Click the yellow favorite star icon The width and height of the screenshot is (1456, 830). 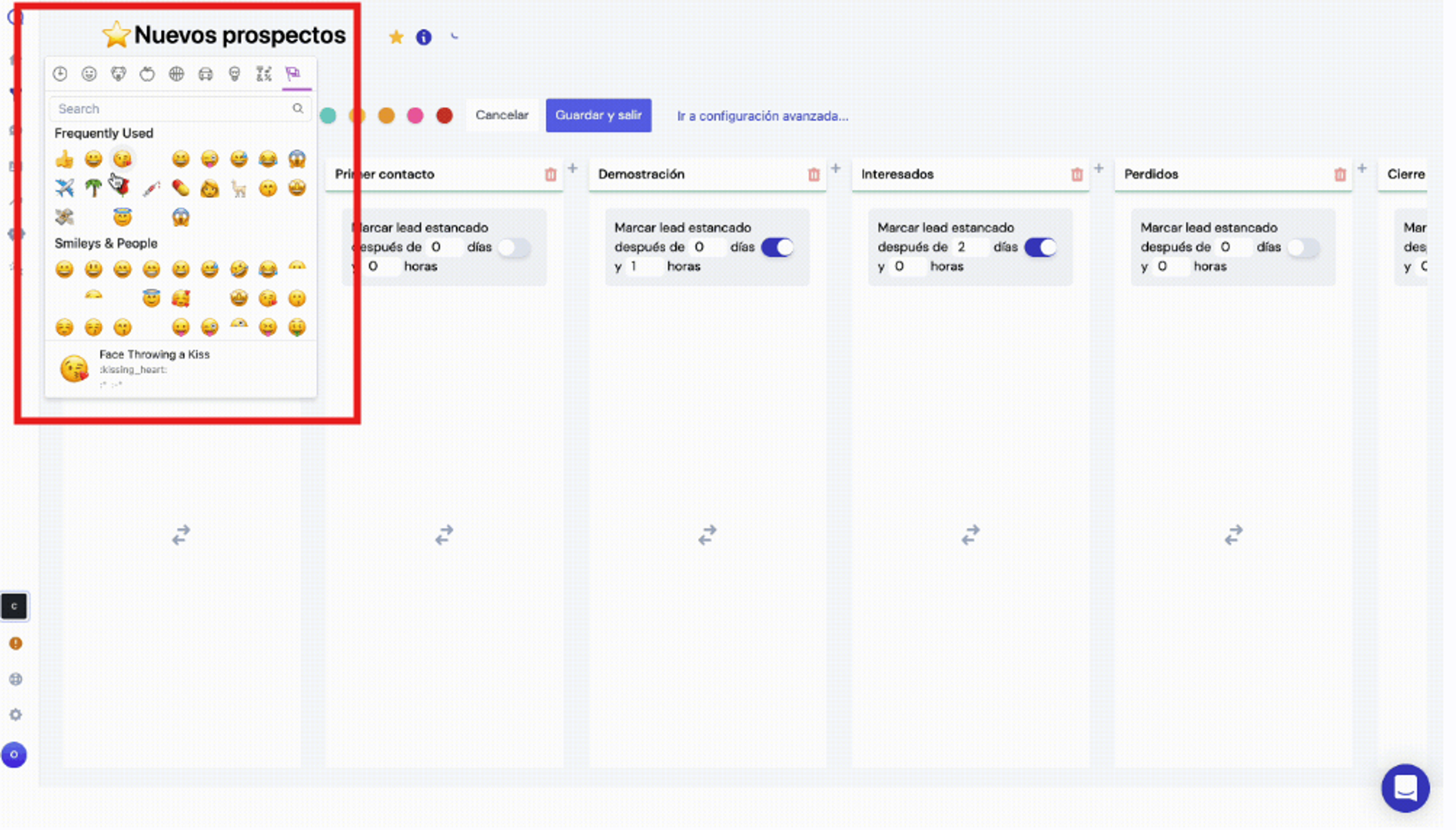point(396,37)
